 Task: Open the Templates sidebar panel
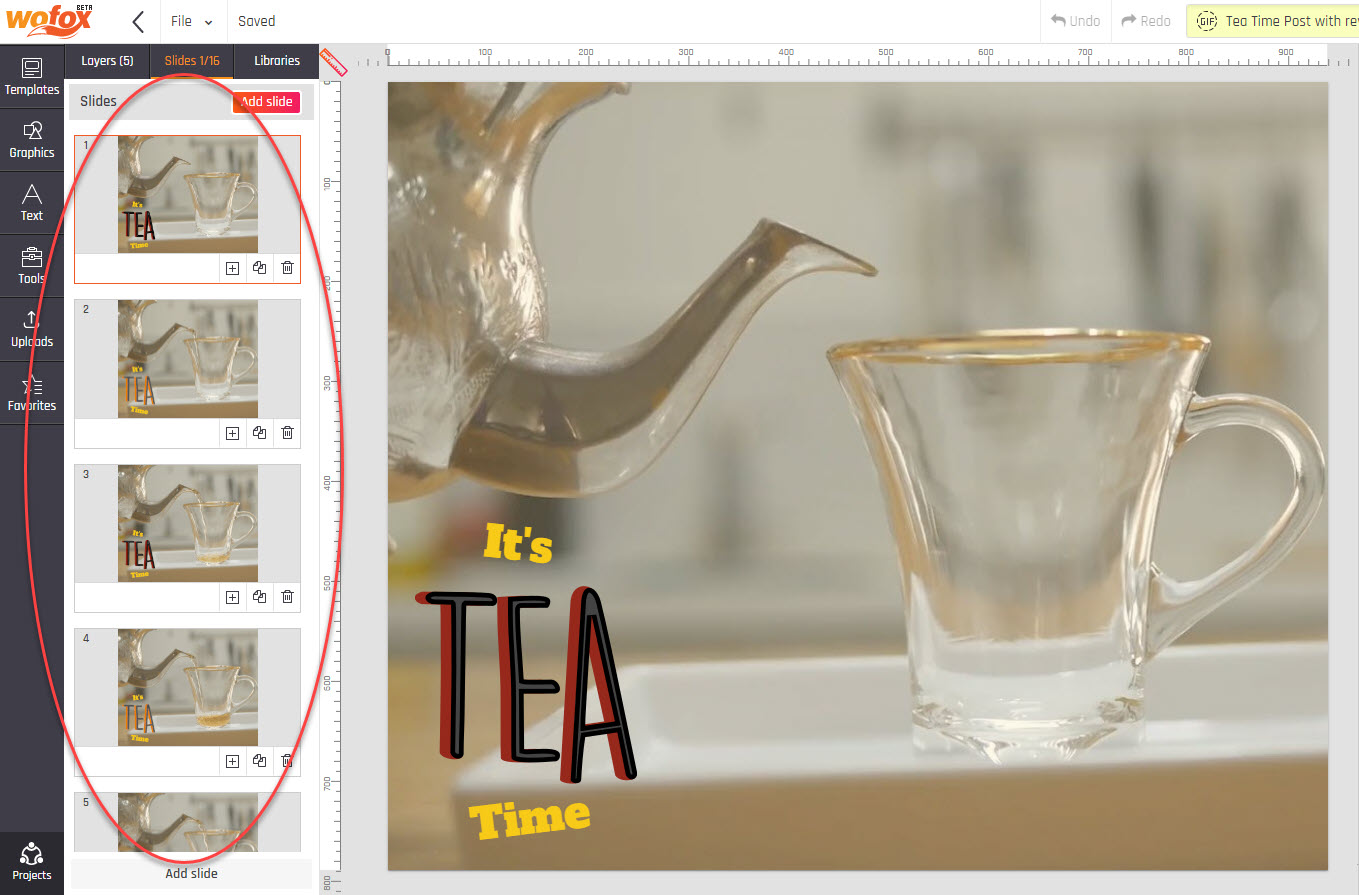(x=32, y=77)
